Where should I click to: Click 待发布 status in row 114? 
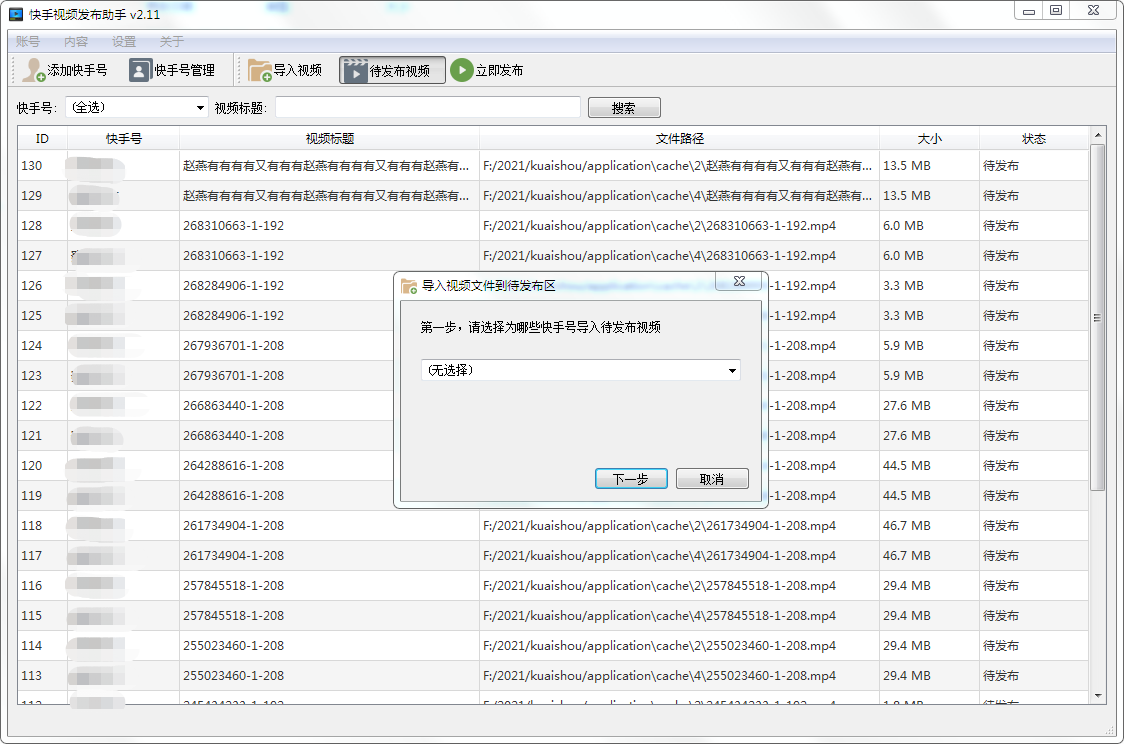tap(1001, 646)
